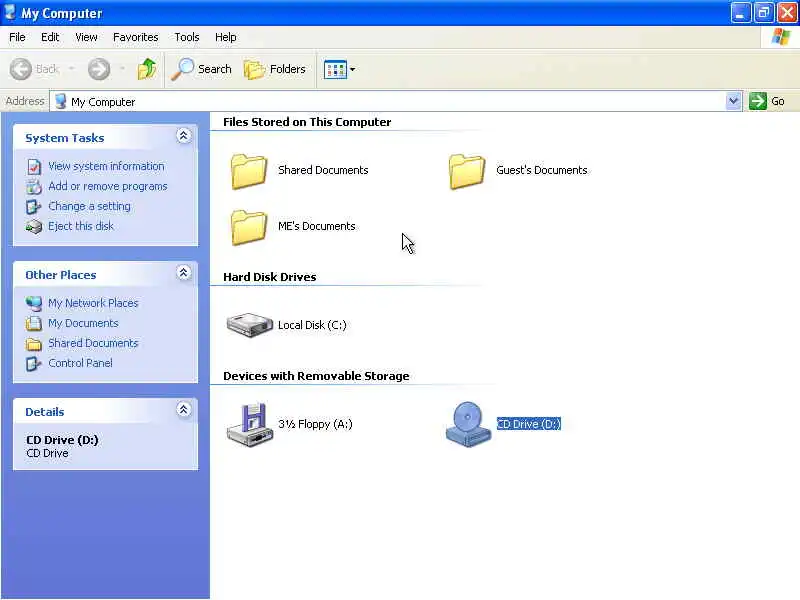
Task: Select the CD Drive (D:) disc icon
Action: pos(467,424)
